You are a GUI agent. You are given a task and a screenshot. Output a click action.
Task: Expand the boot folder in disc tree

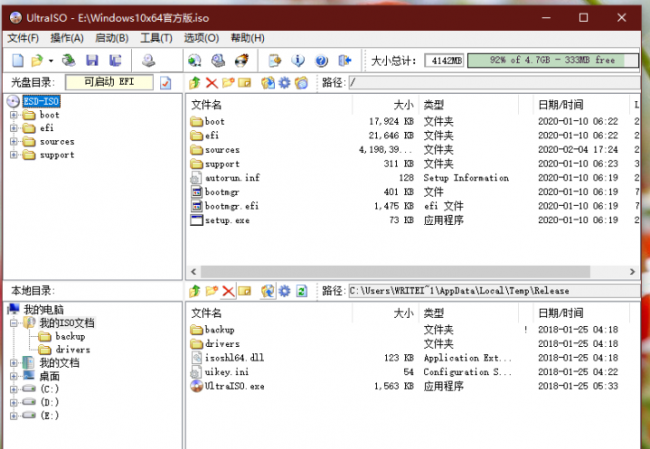(x=14, y=115)
